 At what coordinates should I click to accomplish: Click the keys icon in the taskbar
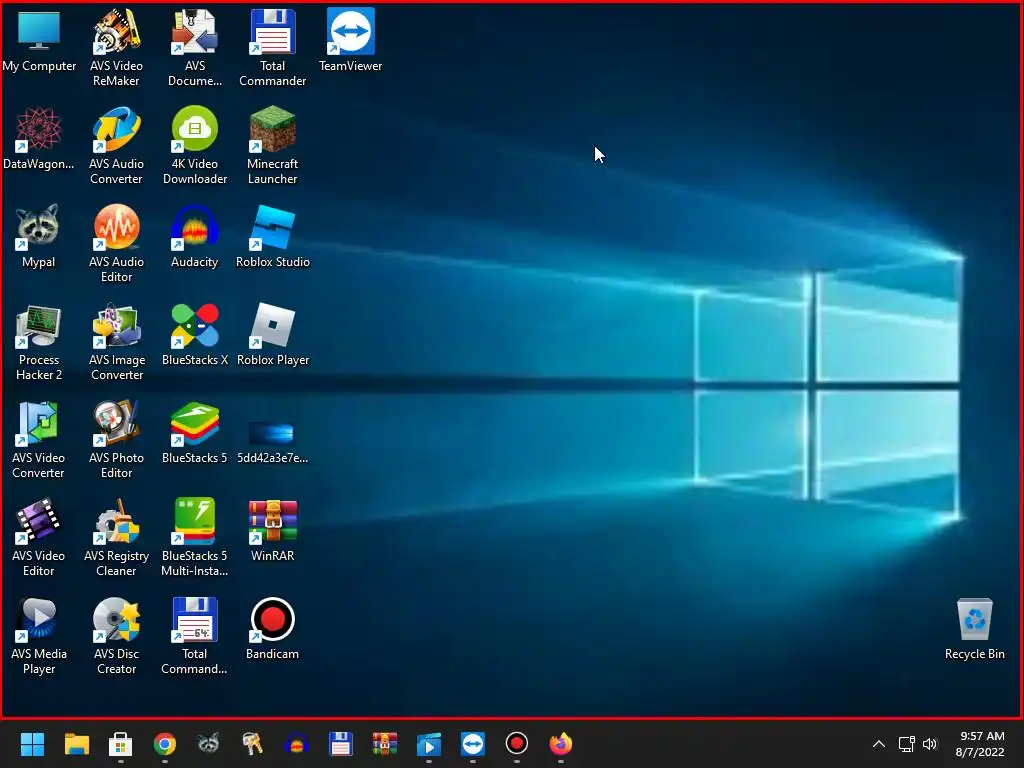253,744
